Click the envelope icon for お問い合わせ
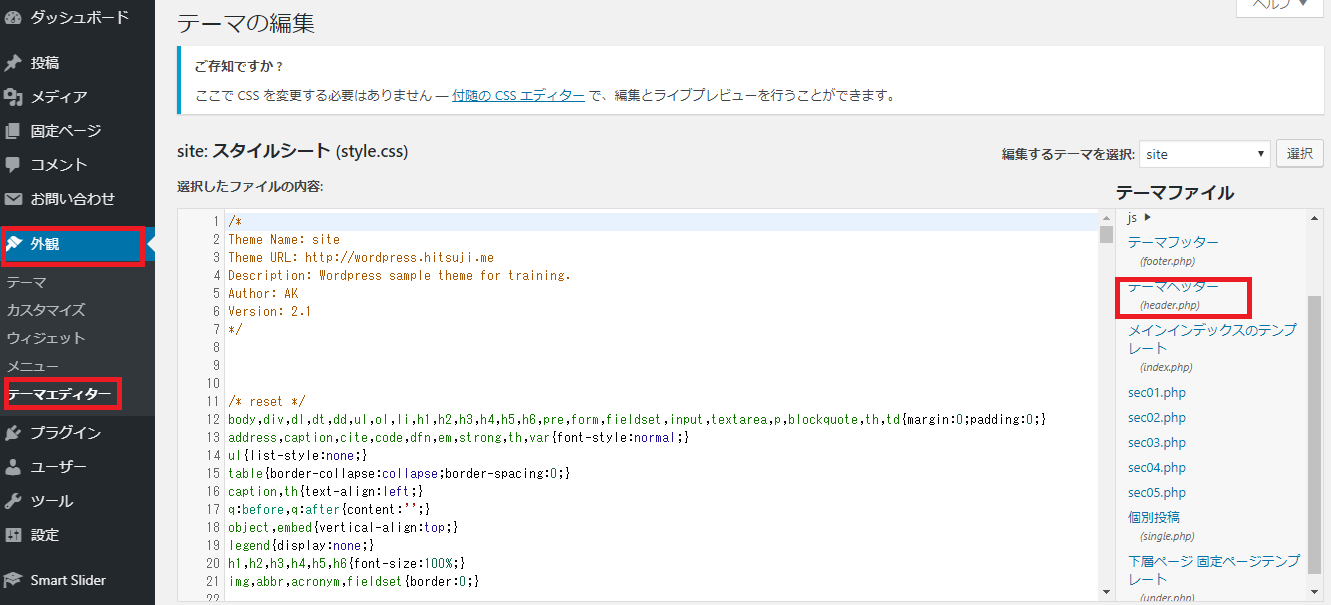1331x605 pixels. (x=13, y=199)
